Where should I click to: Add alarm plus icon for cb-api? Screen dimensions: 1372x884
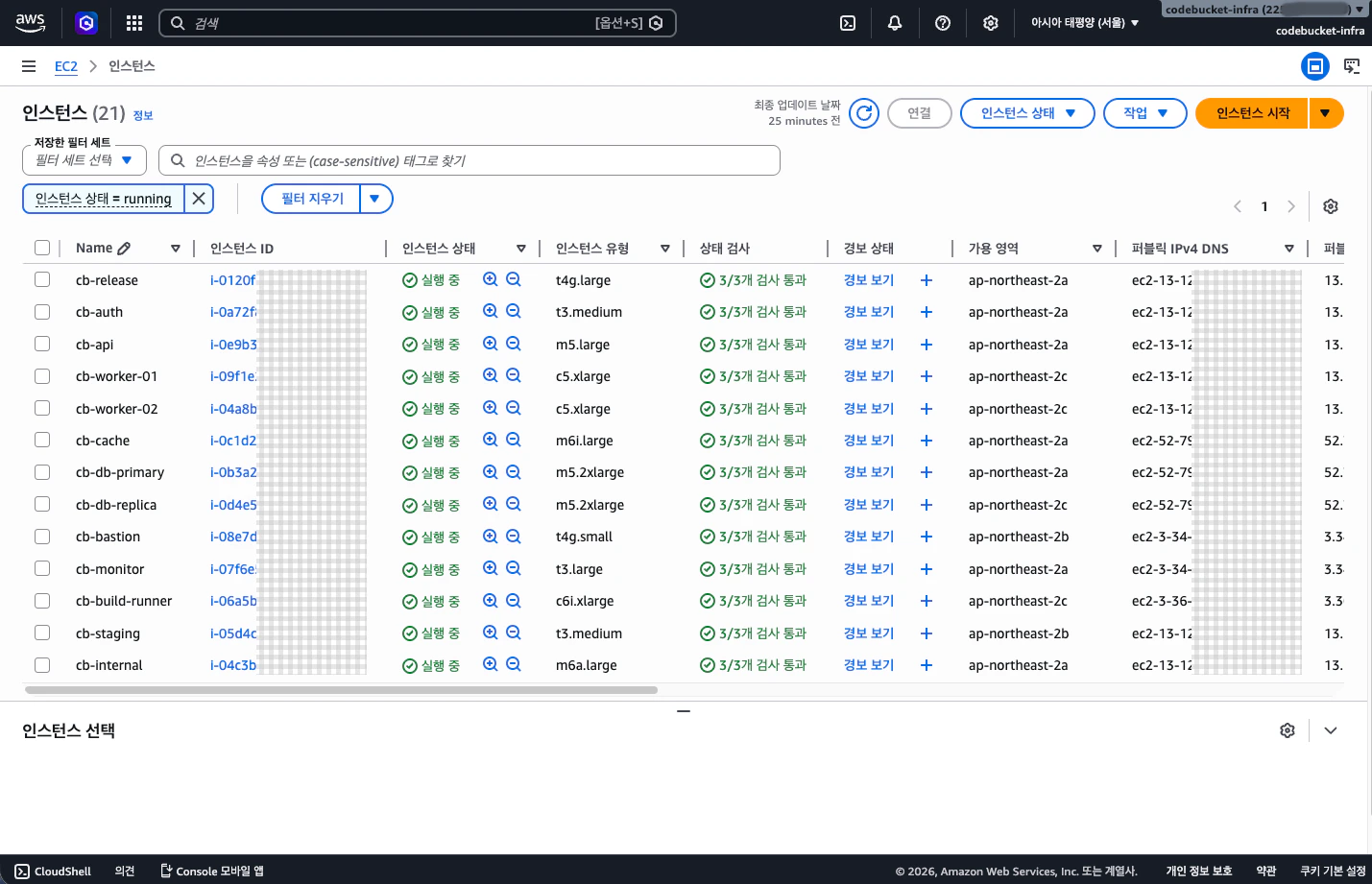tap(927, 345)
